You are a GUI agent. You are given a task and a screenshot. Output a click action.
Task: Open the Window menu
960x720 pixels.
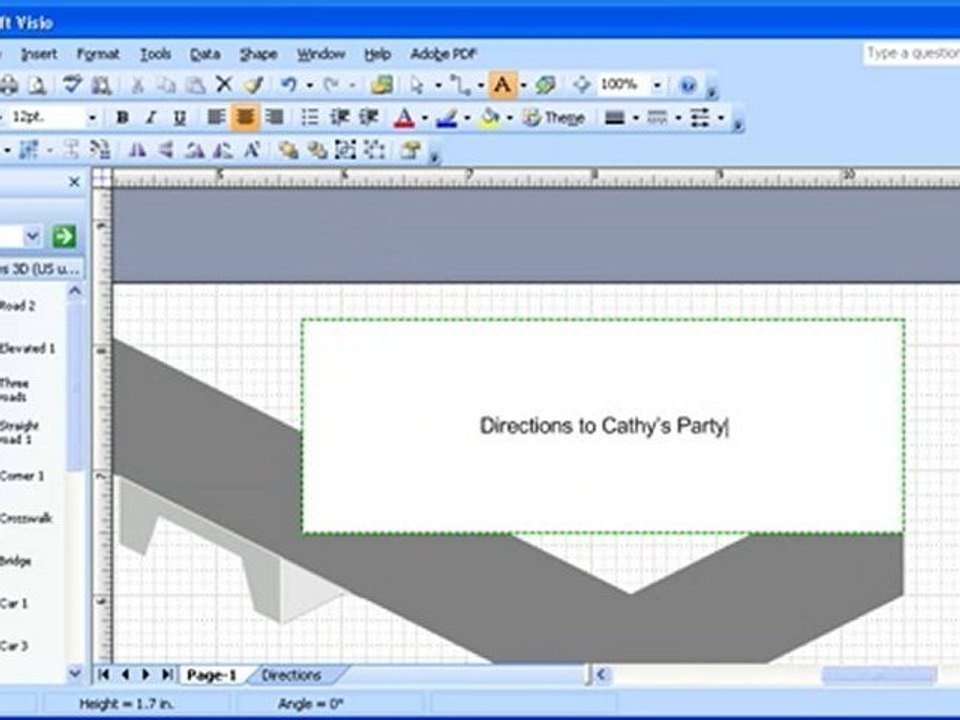321,54
